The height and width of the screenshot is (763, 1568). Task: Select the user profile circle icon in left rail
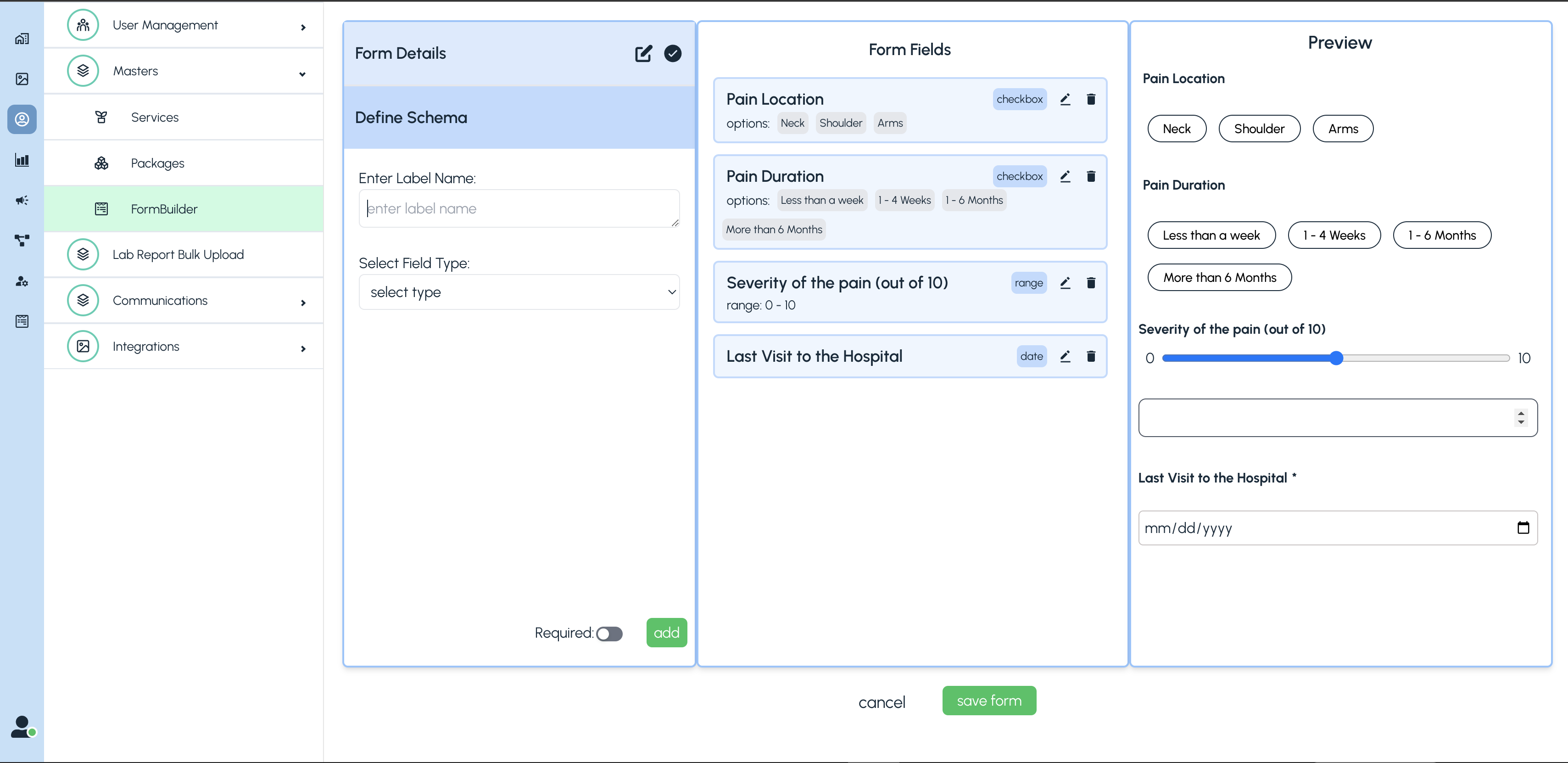pos(22,119)
